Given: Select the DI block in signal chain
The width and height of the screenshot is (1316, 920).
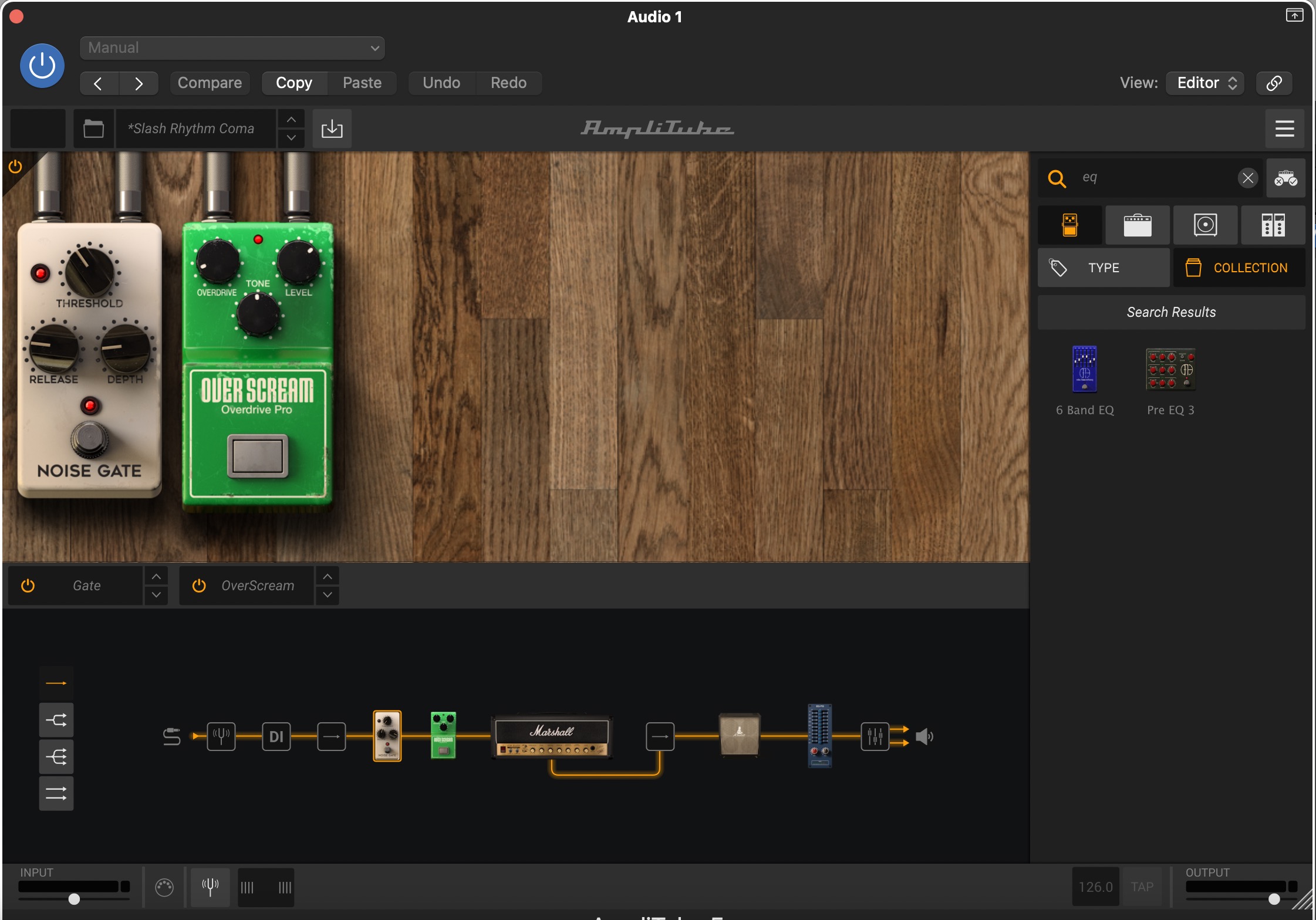Looking at the screenshot, I should [276, 736].
